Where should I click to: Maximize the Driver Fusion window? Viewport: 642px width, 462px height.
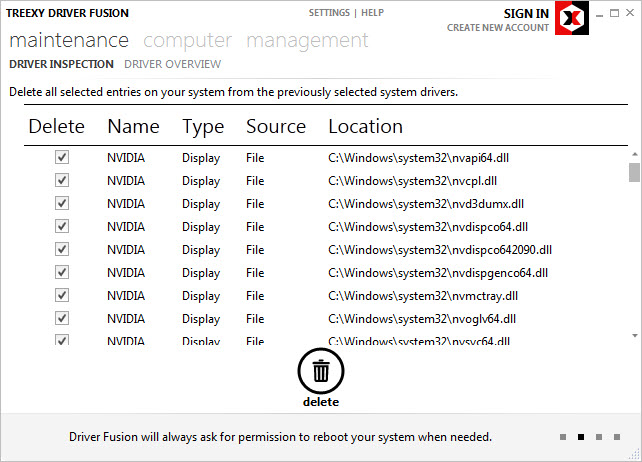[x=615, y=13]
